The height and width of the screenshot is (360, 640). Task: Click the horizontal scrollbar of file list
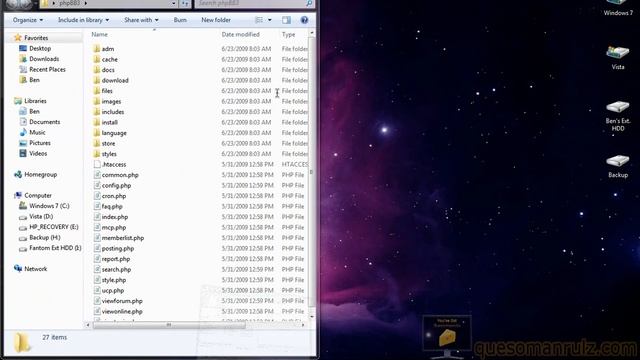169,325
